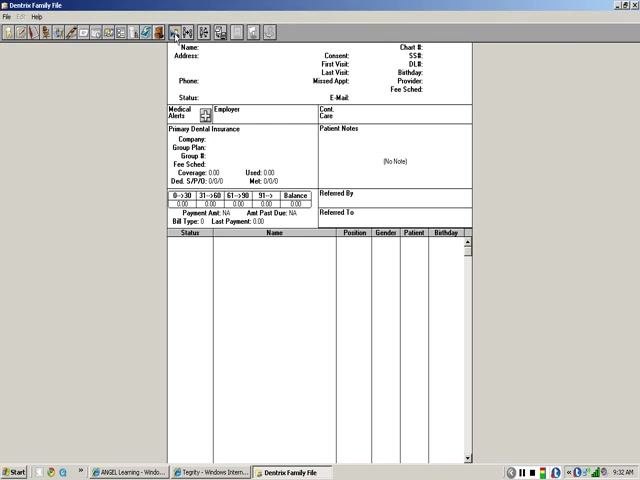The height and width of the screenshot is (480, 640).
Task: Click the pencil and notepad toolbar icon
Action: [x=21, y=32]
